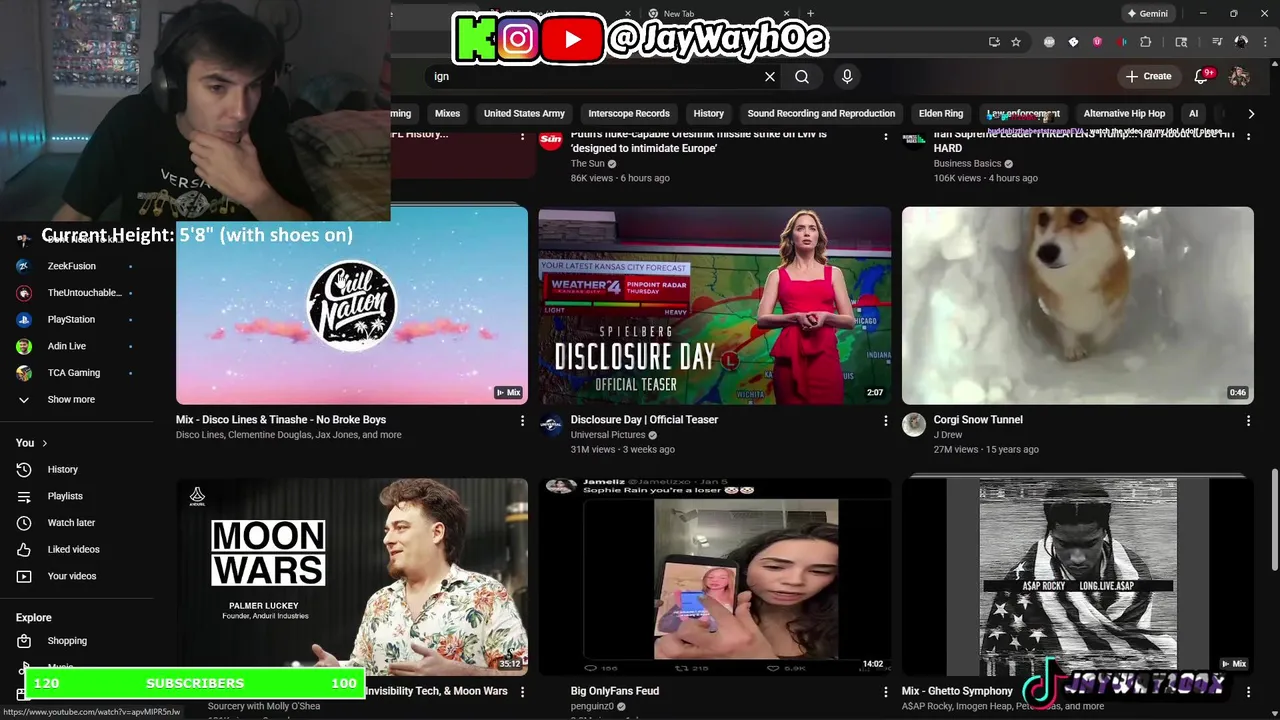This screenshot has width=1280, height=720.
Task: Click the Create button
Action: click(x=1148, y=76)
